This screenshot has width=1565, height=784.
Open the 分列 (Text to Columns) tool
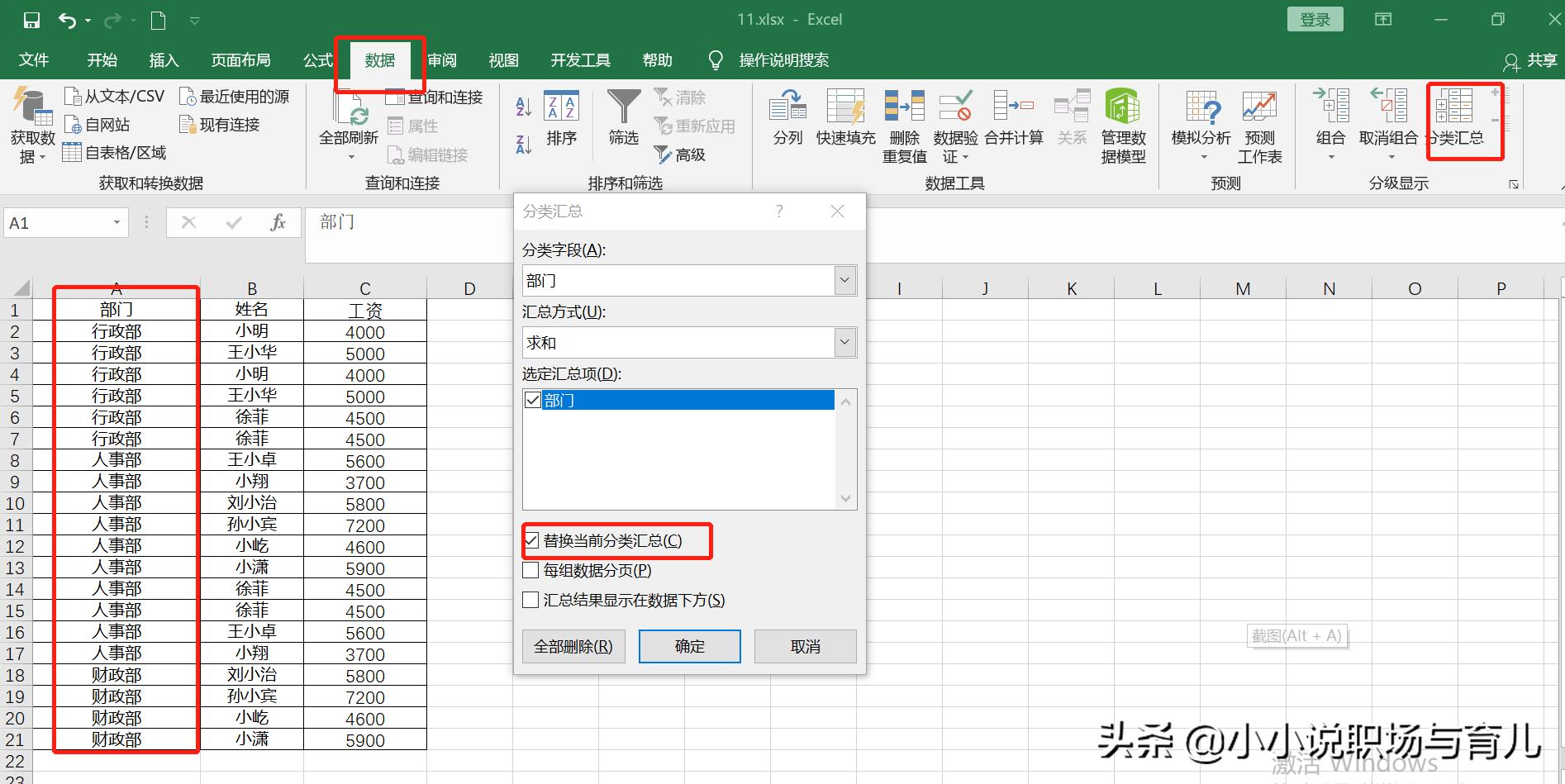(786, 118)
